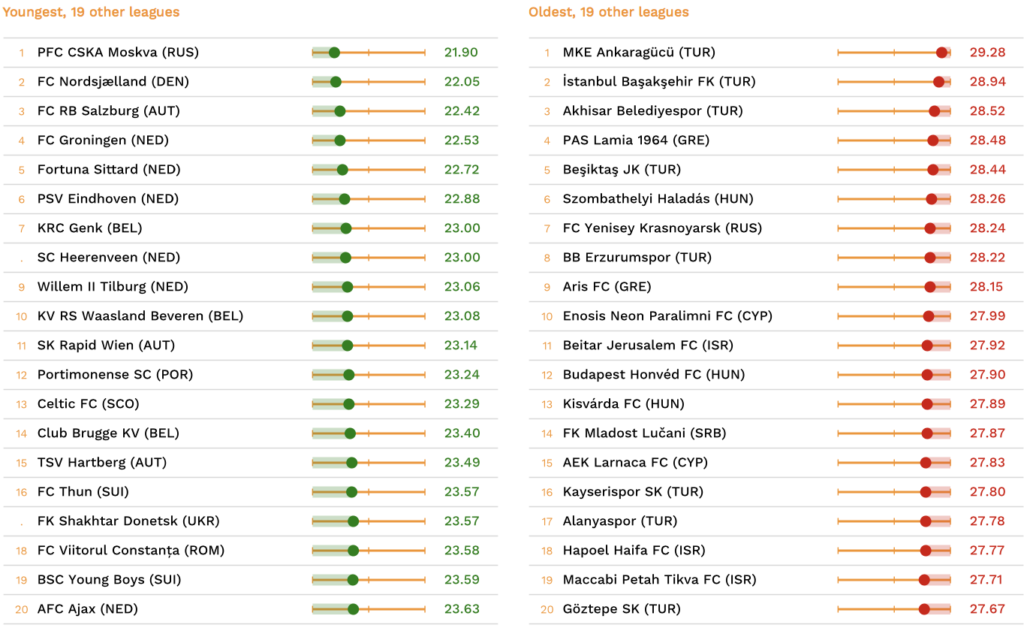The height and width of the screenshot is (628, 1024).
Task: Click the "Oldest, 19 other leagues" heading
Action: pos(609,12)
